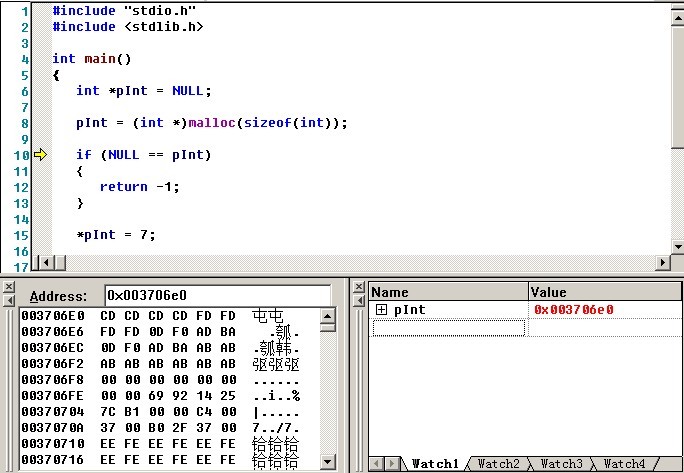Switch to the Watch2 tab
684x473 pixels.
tap(499, 464)
